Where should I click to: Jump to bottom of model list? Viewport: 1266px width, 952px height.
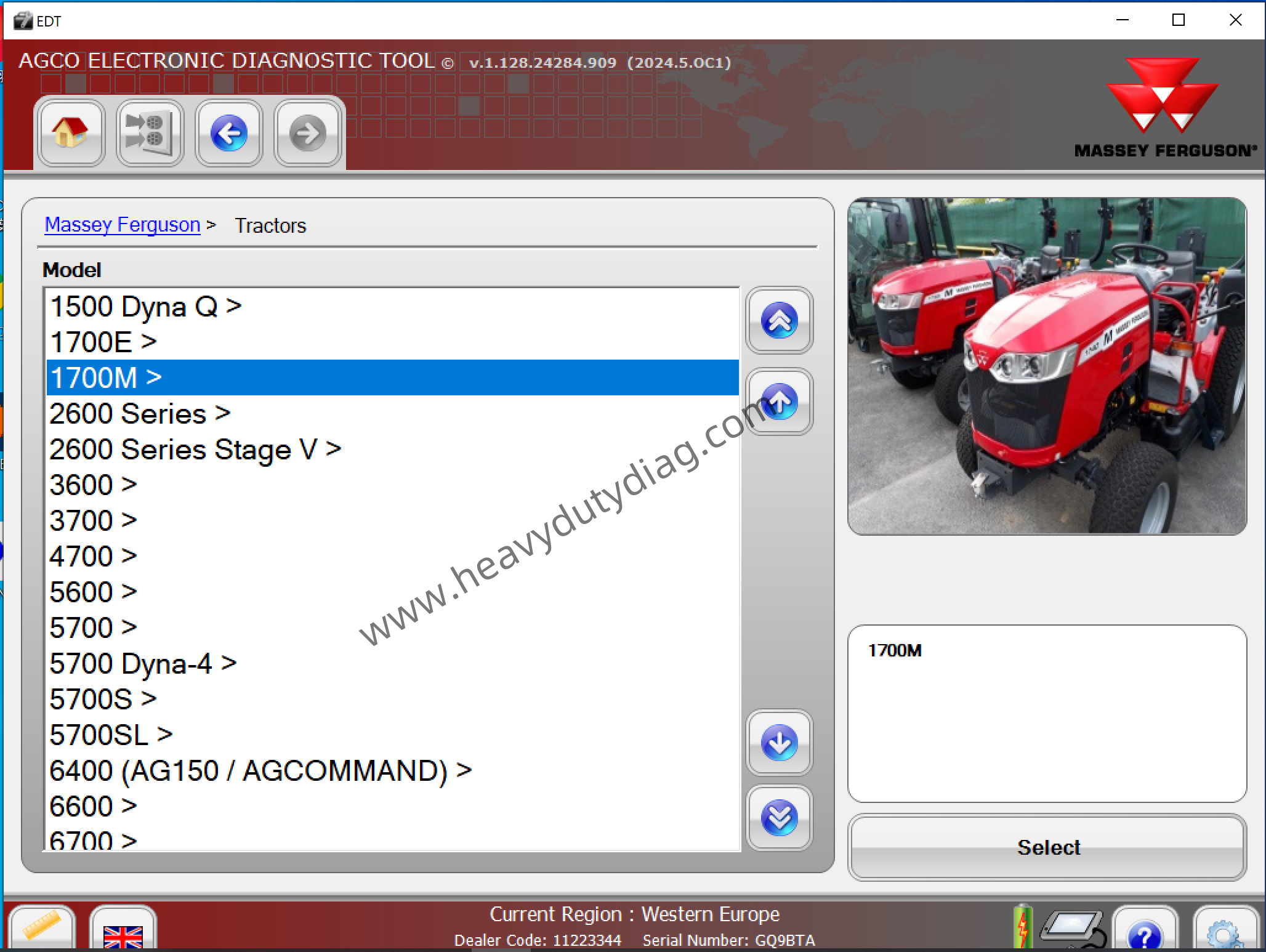pyautogui.click(x=780, y=818)
